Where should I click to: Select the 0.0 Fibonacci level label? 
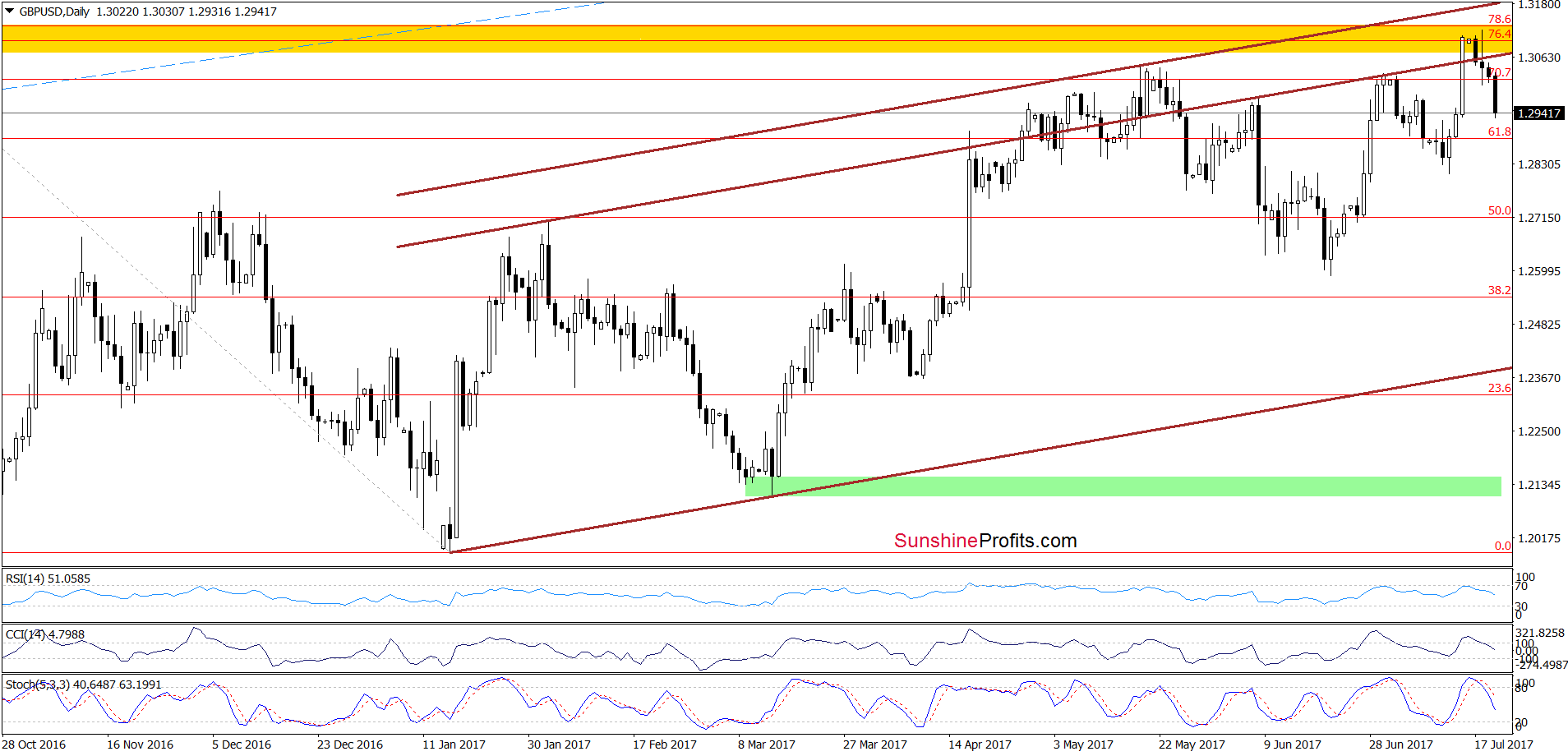tap(1502, 546)
